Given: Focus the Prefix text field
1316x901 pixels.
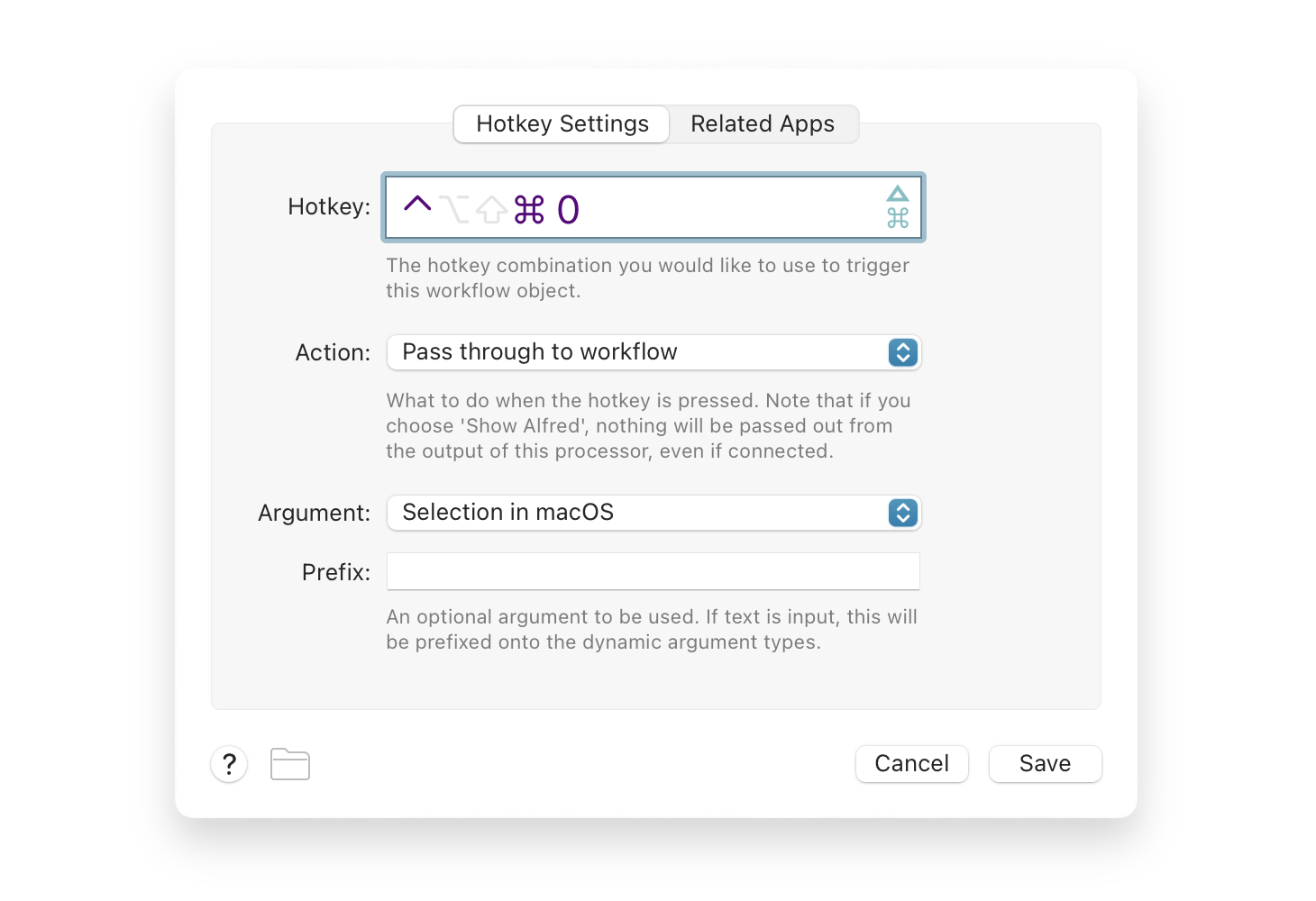Looking at the screenshot, I should coord(653,572).
